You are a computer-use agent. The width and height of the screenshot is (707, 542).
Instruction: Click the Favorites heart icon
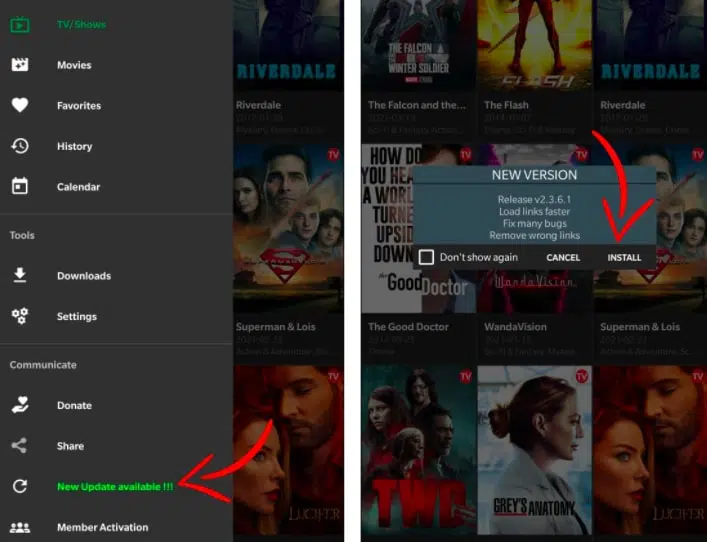(x=20, y=105)
